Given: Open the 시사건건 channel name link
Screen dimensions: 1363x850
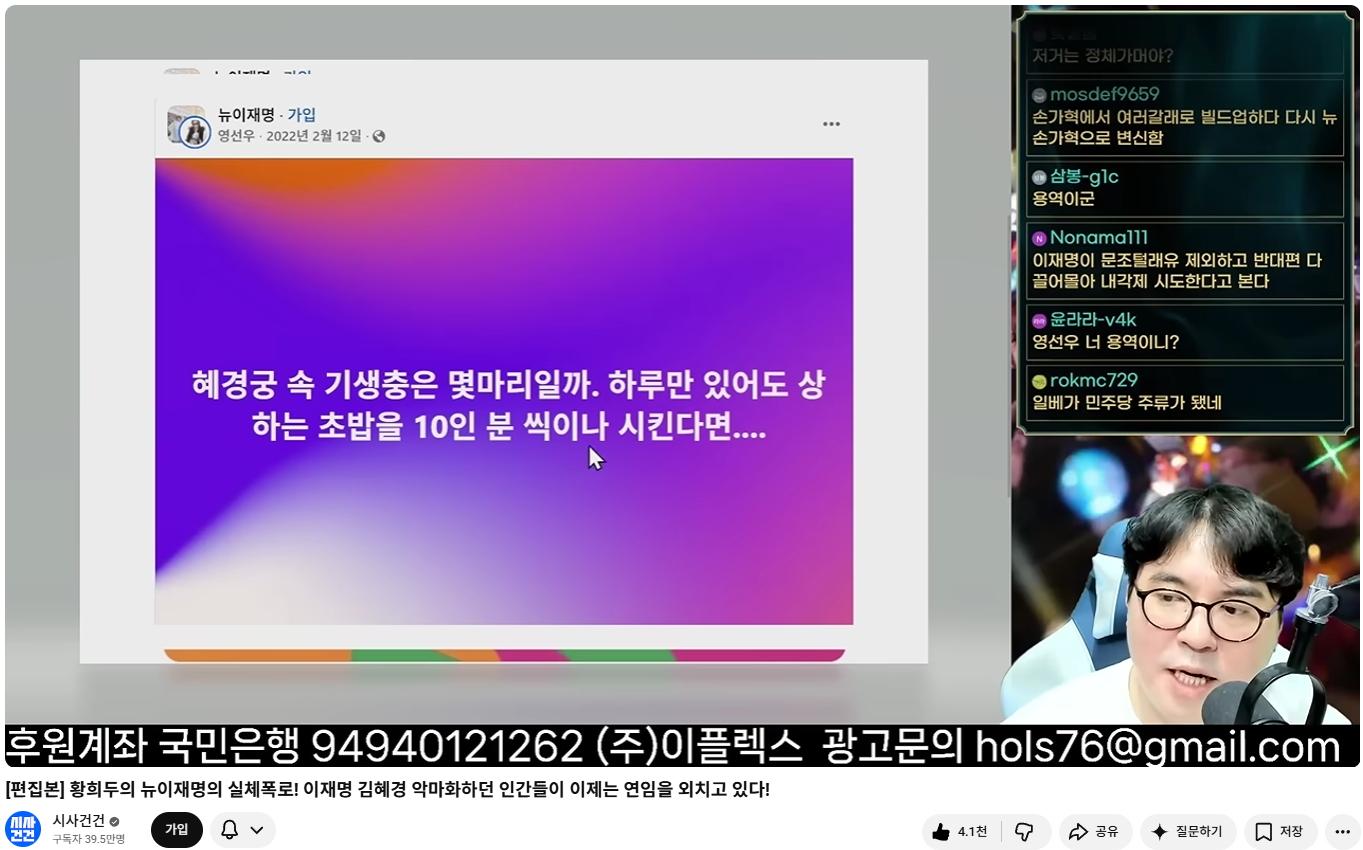Looking at the screenshot, I should (79, 821).
